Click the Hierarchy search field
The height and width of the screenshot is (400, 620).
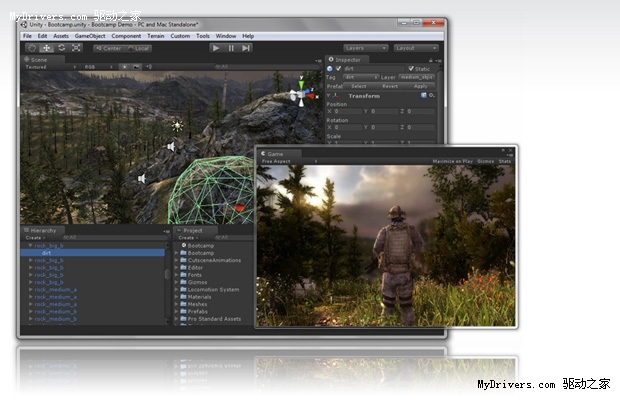pyautogui.click(x=114, y=238)
